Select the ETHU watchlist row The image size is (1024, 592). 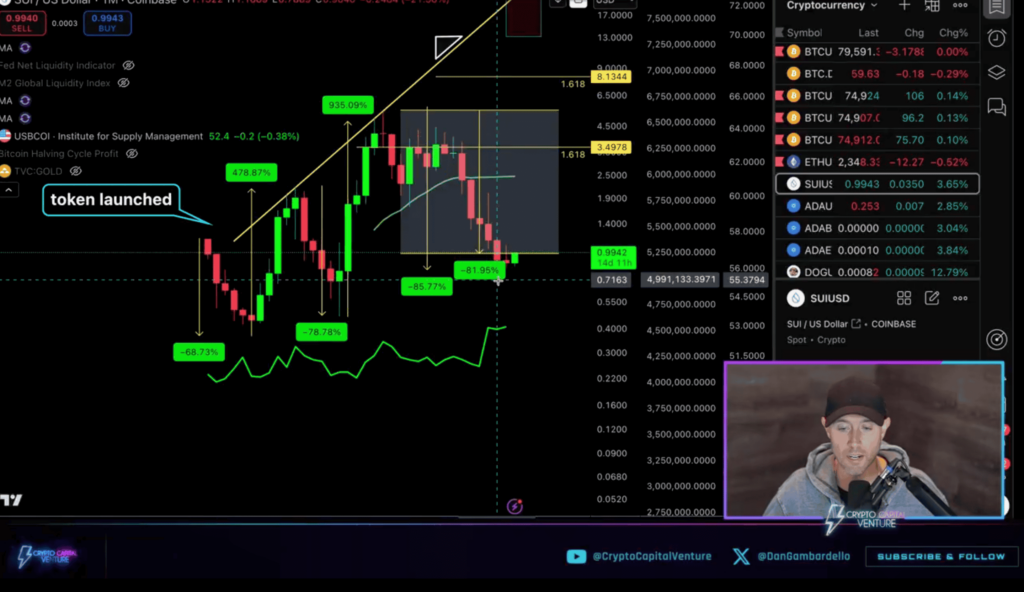877,162
